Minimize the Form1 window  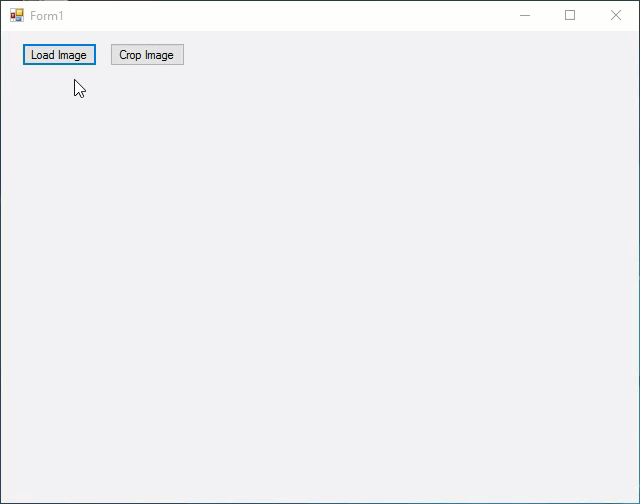(525, 16)
